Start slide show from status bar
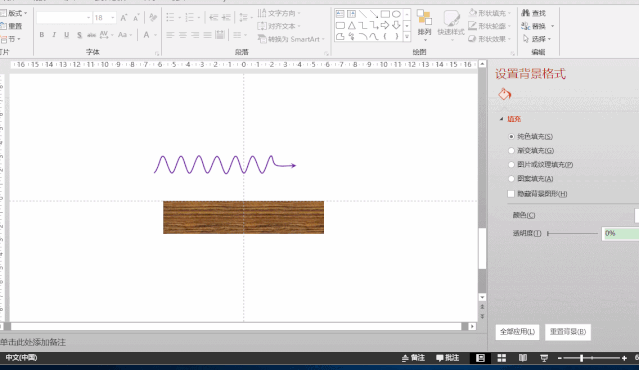 pyautogui.click(x=544, y=358)
